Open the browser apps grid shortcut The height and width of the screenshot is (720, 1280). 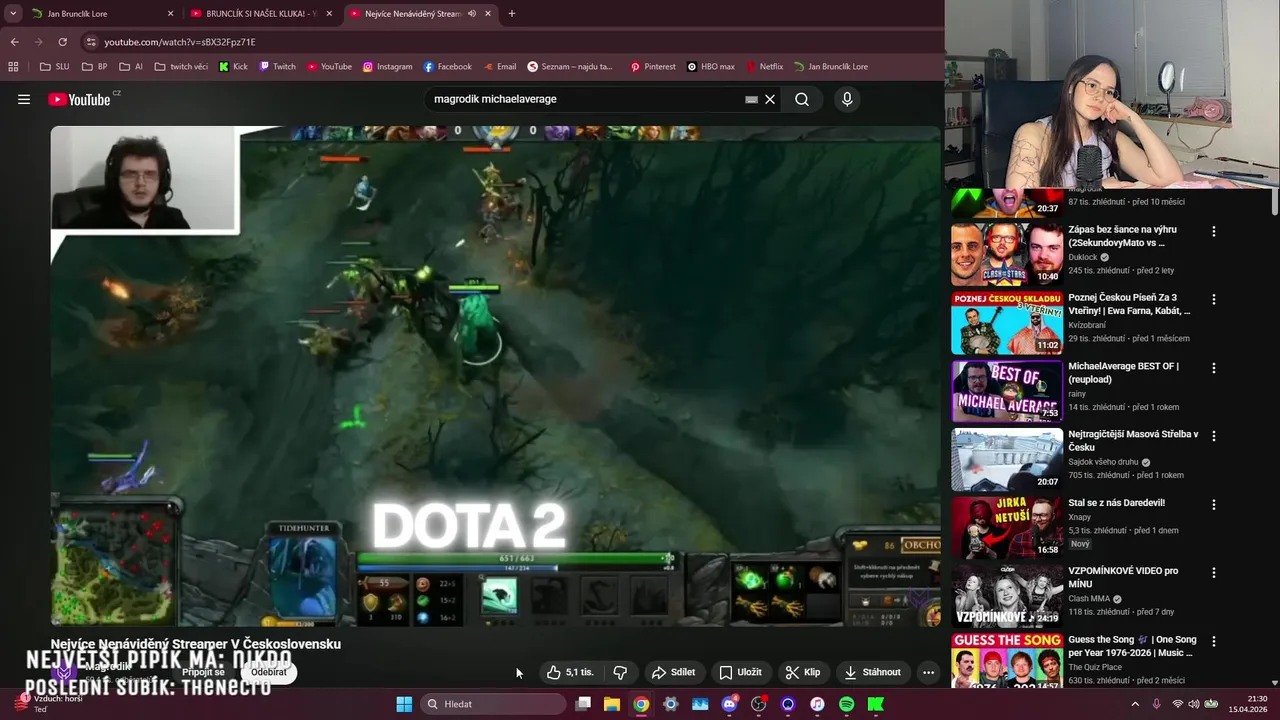(x=13, y=67)
